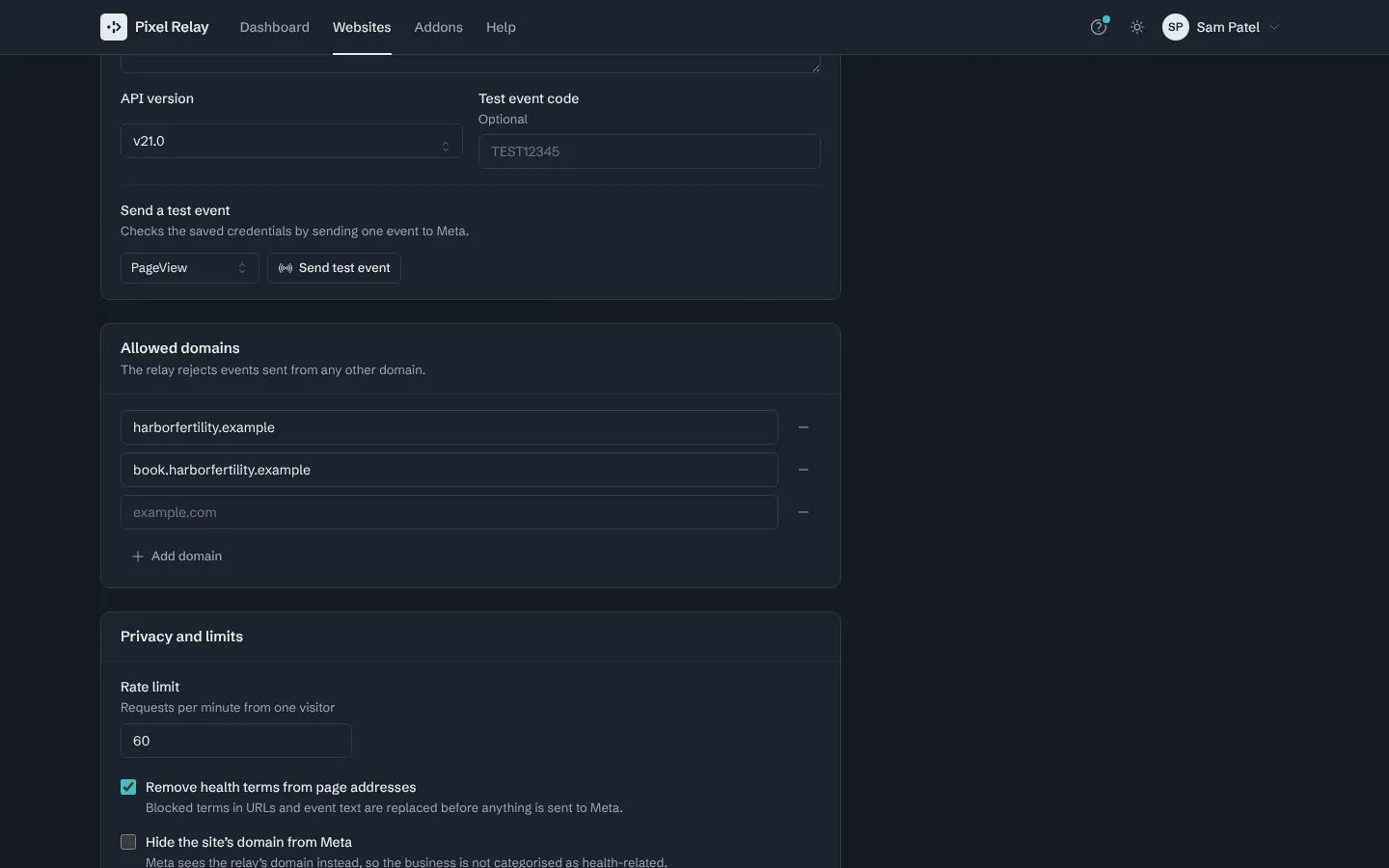Screen dimensions: 1389x868
Task: Click the Rate limit input showing 60
Action: pyautogui.click(x=236, y=741)
